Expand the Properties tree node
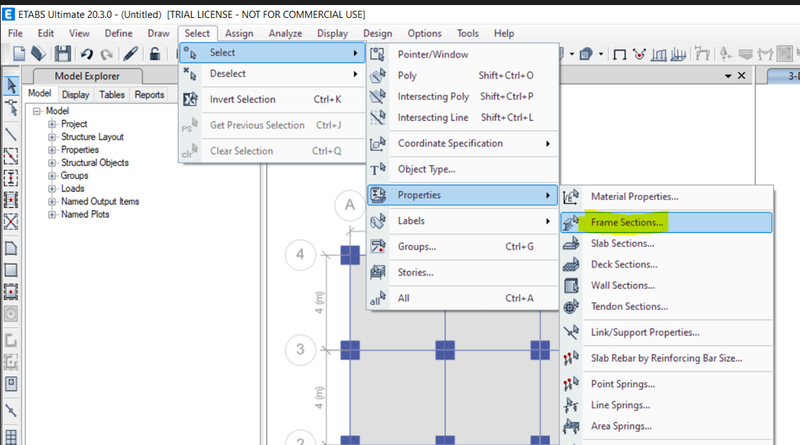The width and height of the screenshot is (800, 445). coord(52,150)
